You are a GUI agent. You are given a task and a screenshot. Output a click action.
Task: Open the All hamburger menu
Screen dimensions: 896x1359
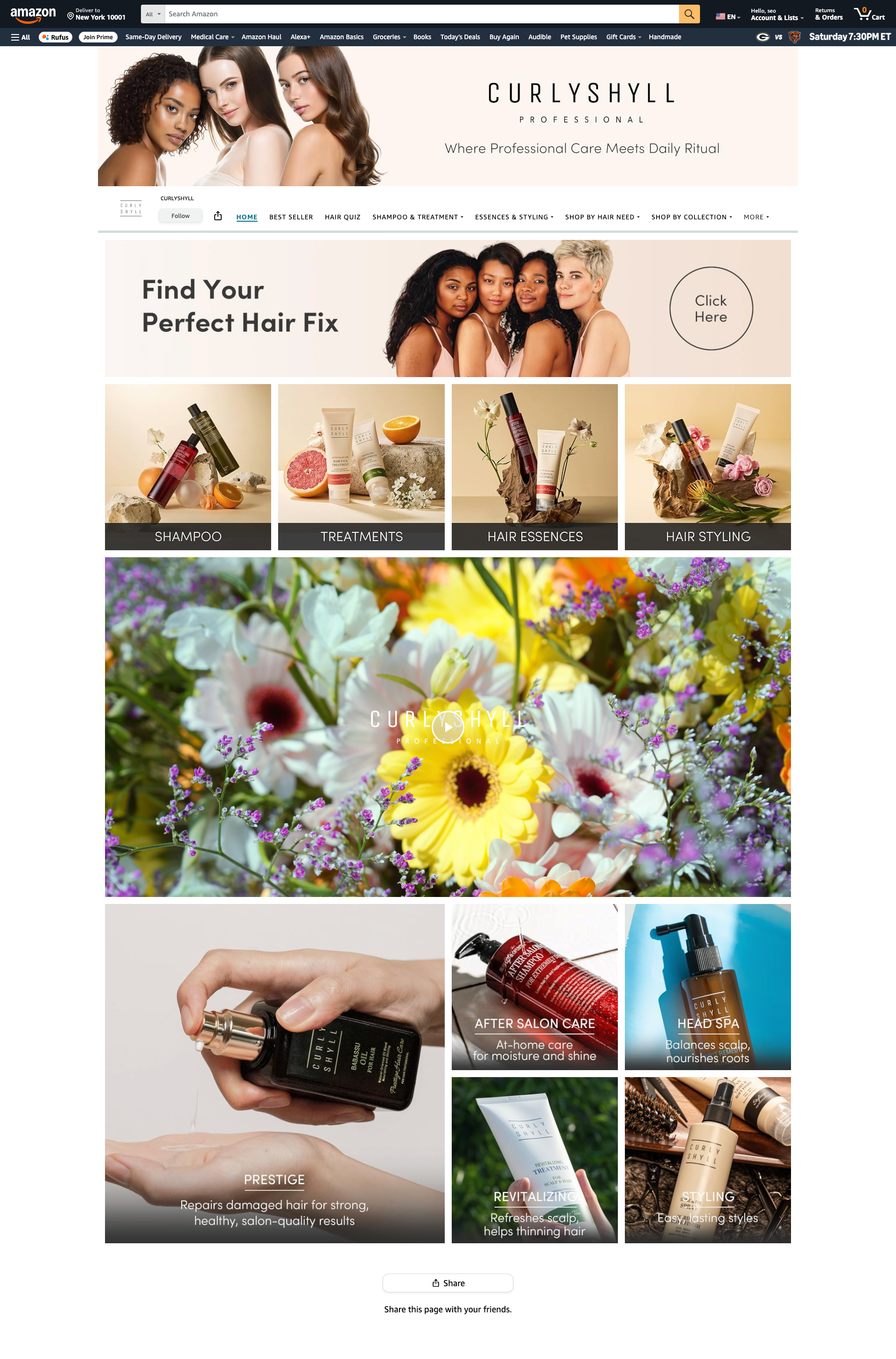(x=21, y=37)
